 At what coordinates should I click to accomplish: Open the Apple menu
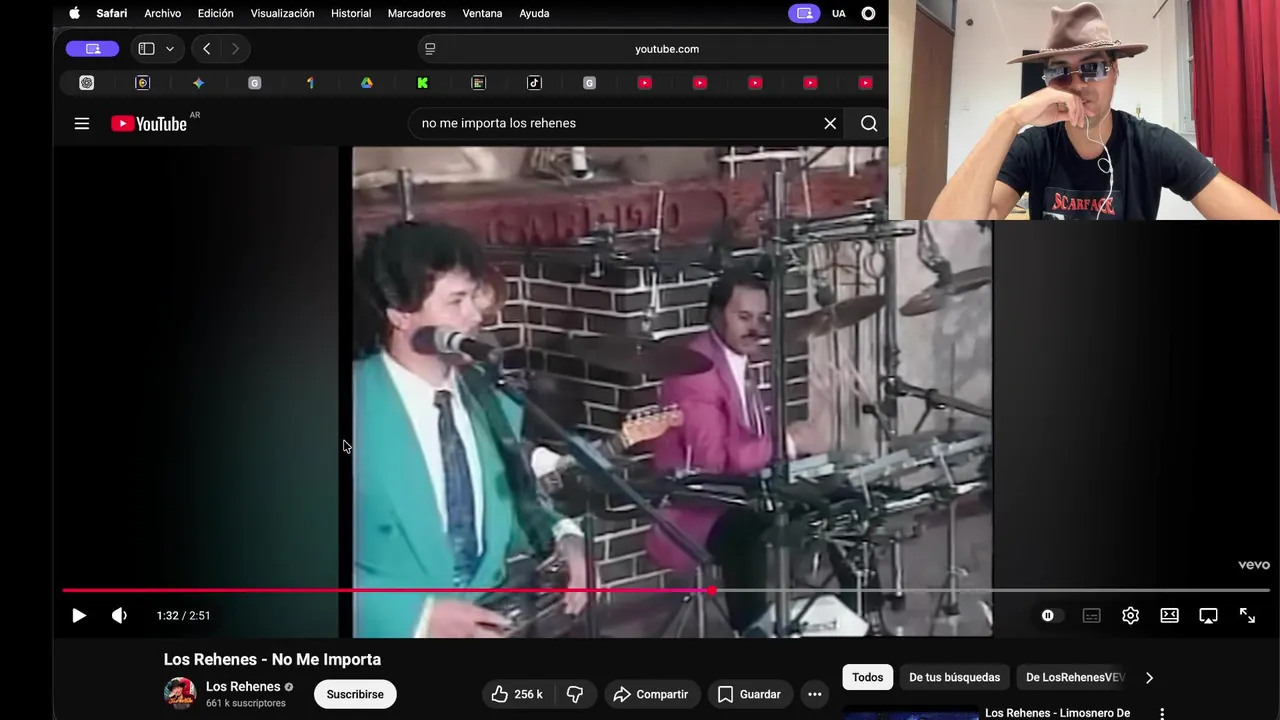click(x=74, y=13)
